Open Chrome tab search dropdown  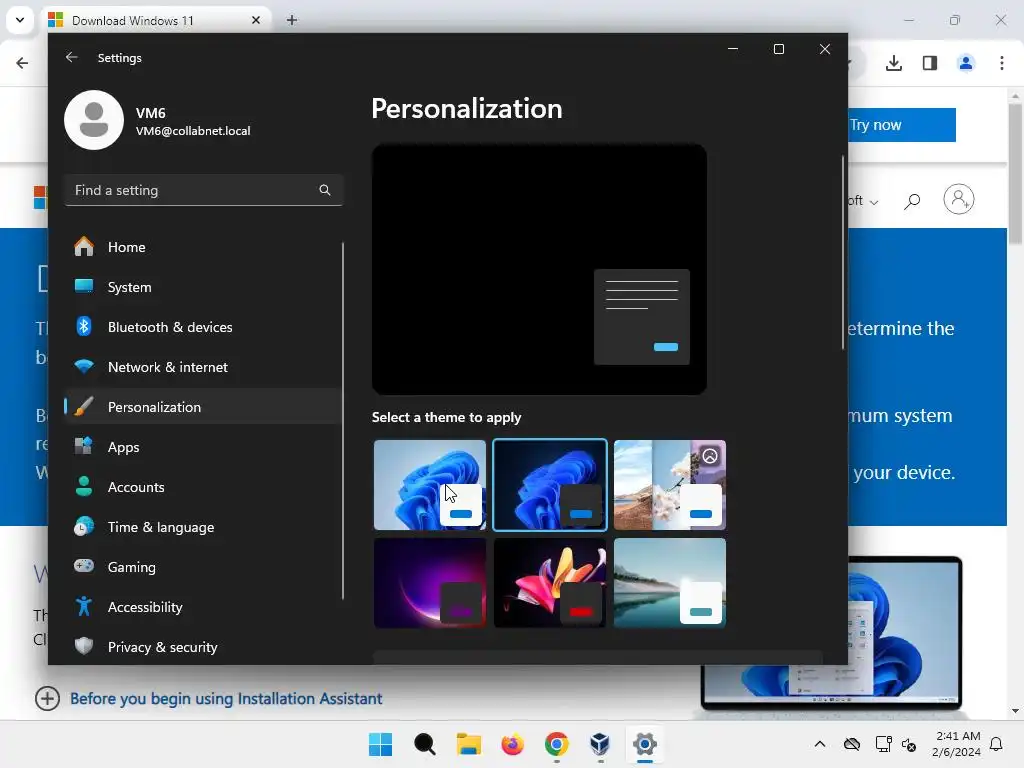[x=20, y=20]
